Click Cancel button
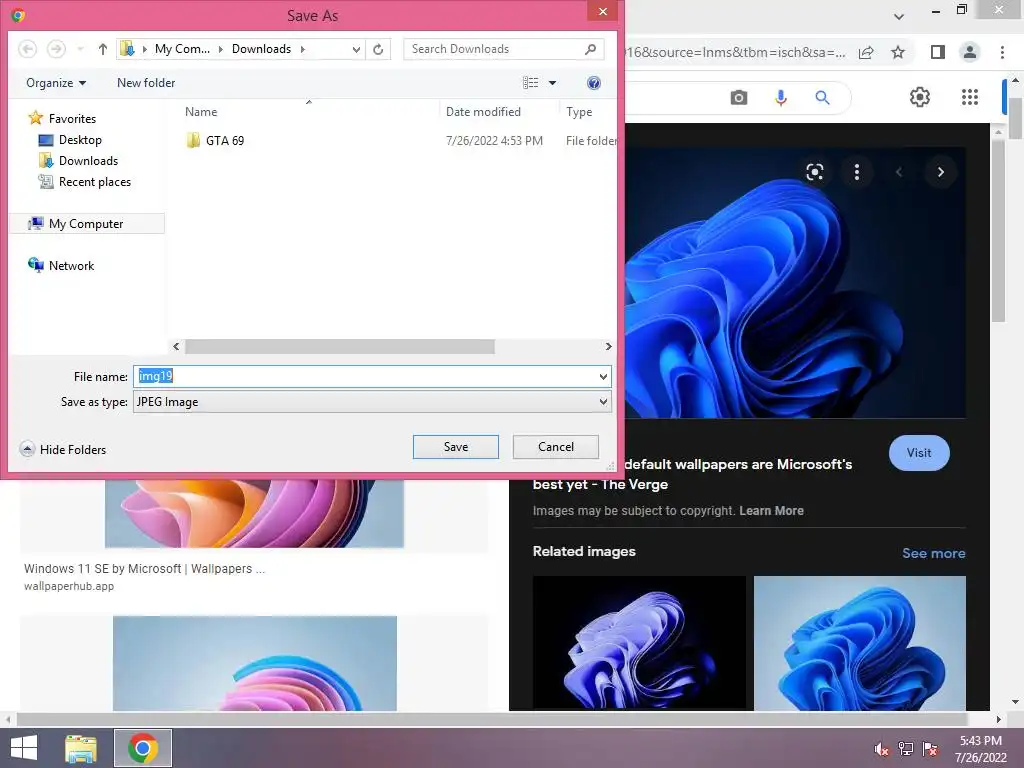This screenshot has height=768, width=1024. tap(556, 447)
